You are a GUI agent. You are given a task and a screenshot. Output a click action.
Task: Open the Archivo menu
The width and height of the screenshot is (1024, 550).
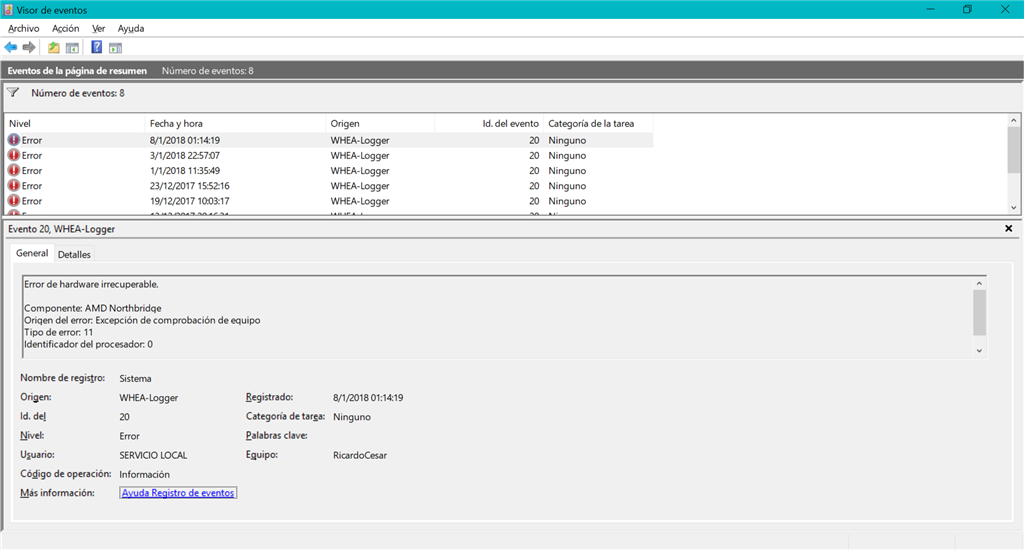coord(24,28)
